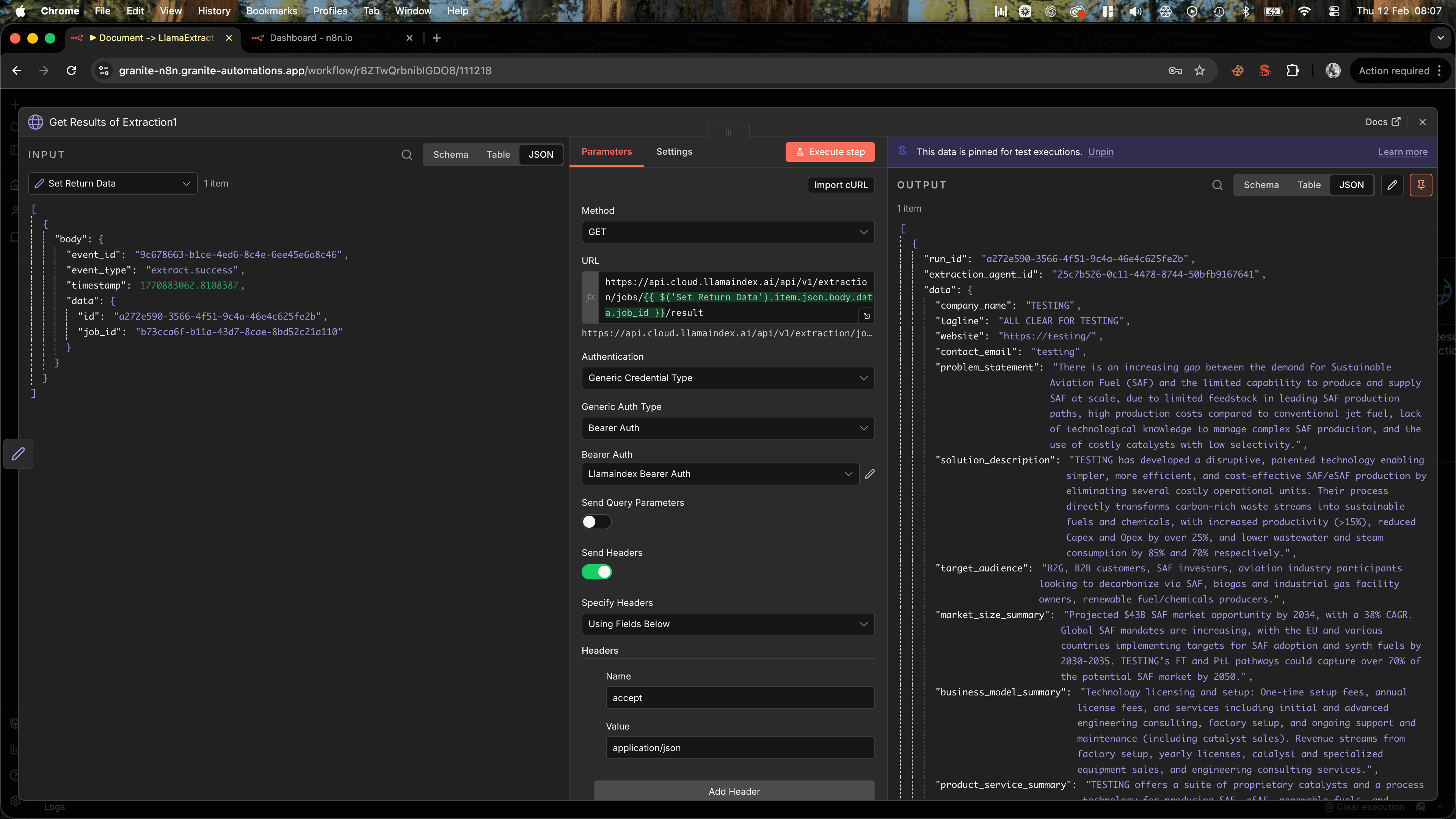The image size is (1456, 819).
Task: Open the Set Return Data selector
Action: click(x=113, y=183)
